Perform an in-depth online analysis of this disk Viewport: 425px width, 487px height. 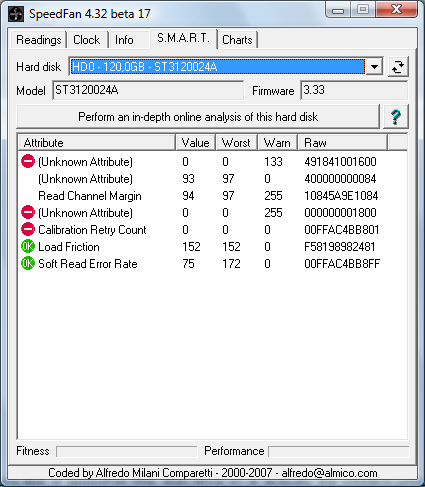click(198, 117)
